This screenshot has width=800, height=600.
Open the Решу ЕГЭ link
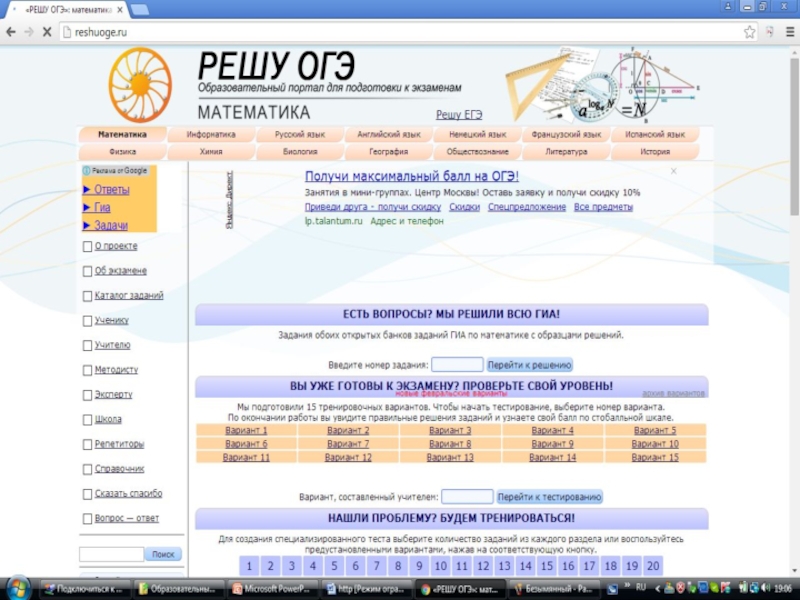459,115
